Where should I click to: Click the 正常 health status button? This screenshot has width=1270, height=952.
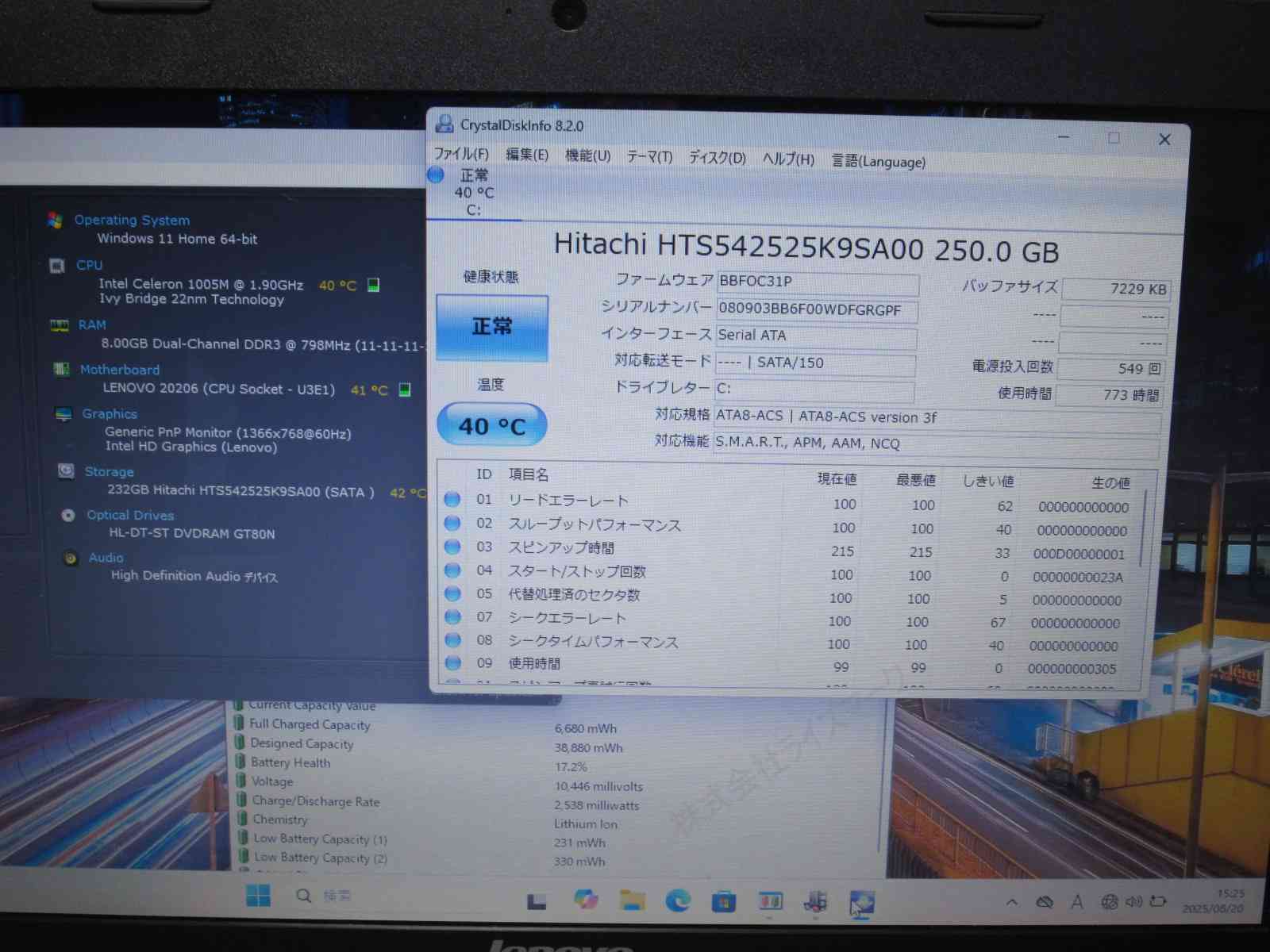pos(492,327)
